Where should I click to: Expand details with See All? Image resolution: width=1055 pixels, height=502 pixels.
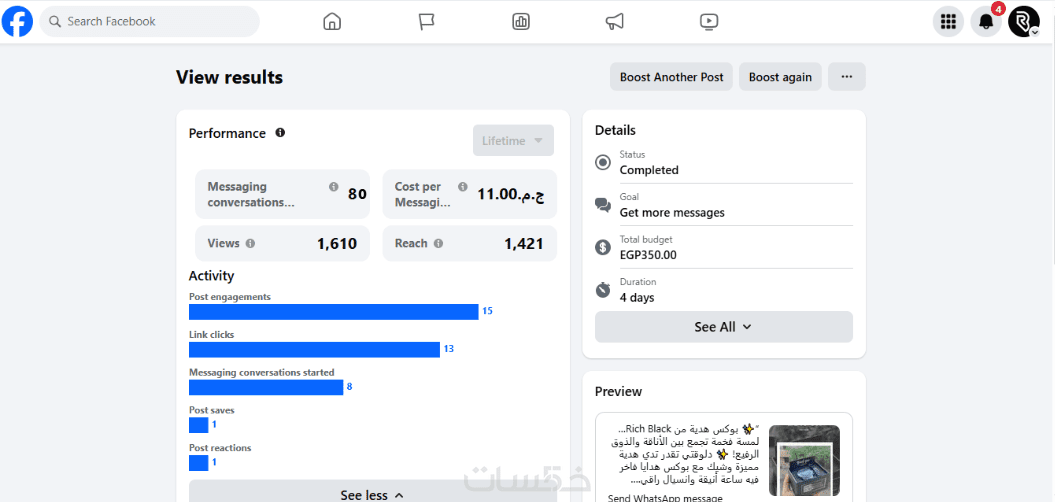[723, 327]
